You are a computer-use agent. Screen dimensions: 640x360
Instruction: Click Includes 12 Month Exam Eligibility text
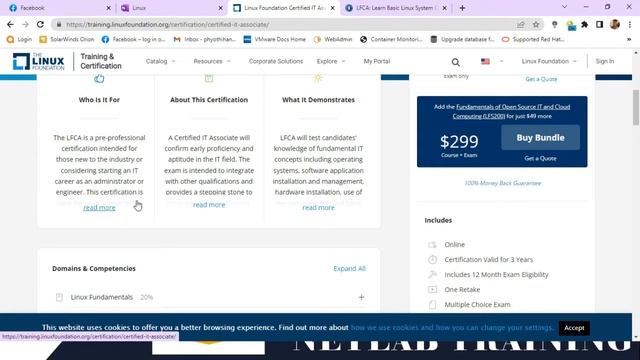496,275
